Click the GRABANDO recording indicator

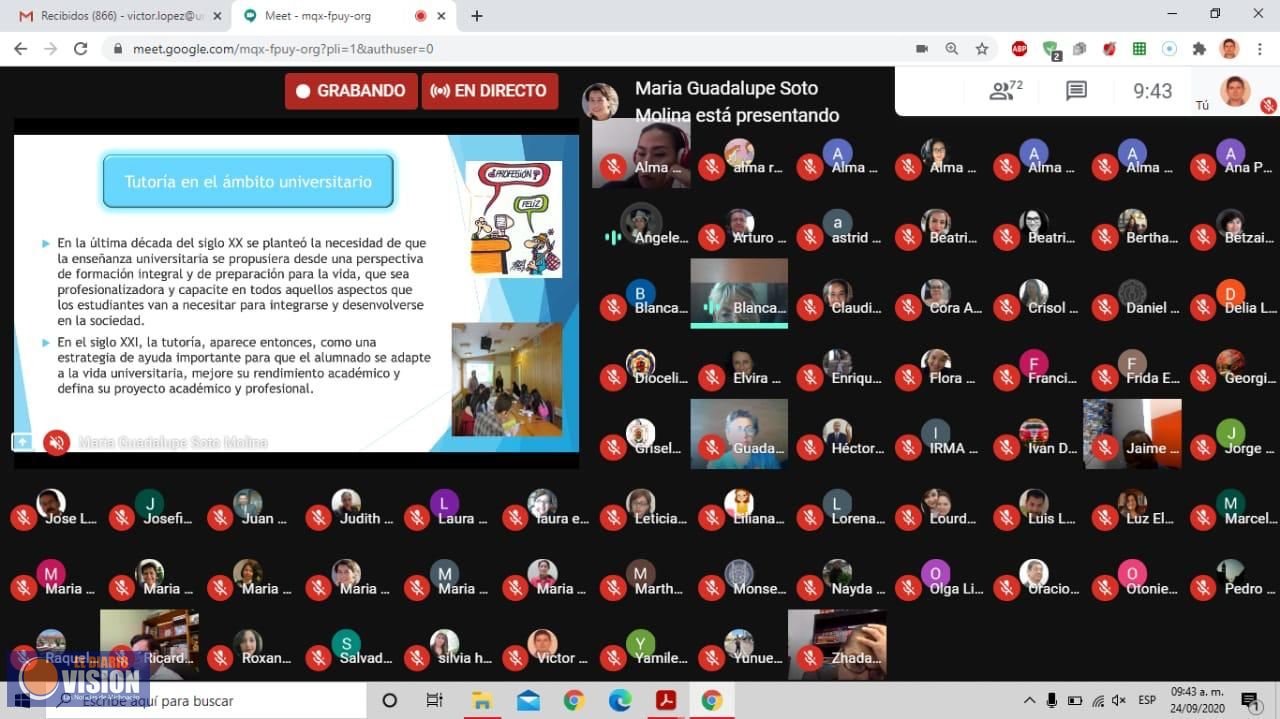(x=350, y=91)
